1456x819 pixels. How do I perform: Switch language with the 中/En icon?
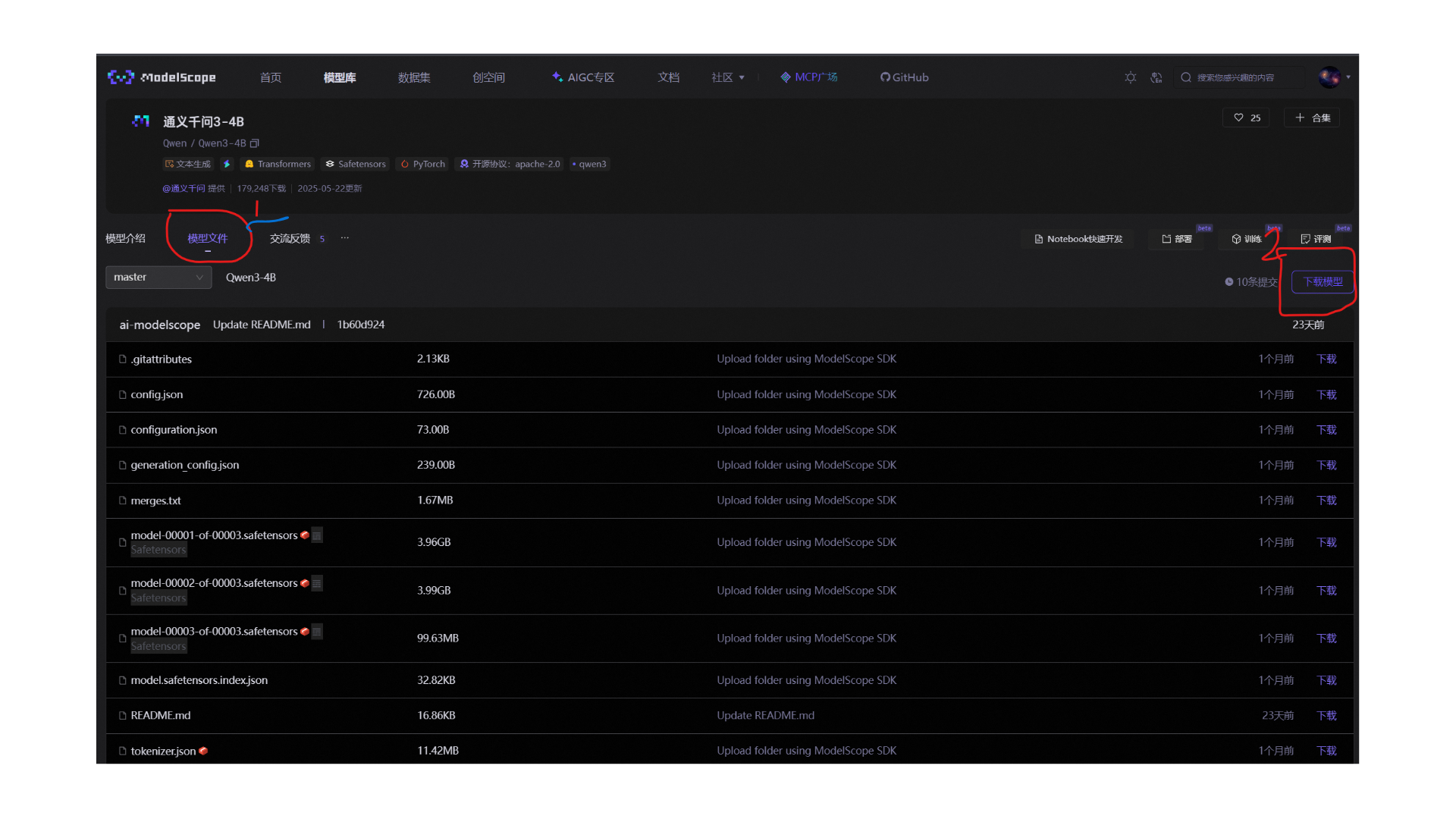pyautogui.click(x=1156, y=77)
